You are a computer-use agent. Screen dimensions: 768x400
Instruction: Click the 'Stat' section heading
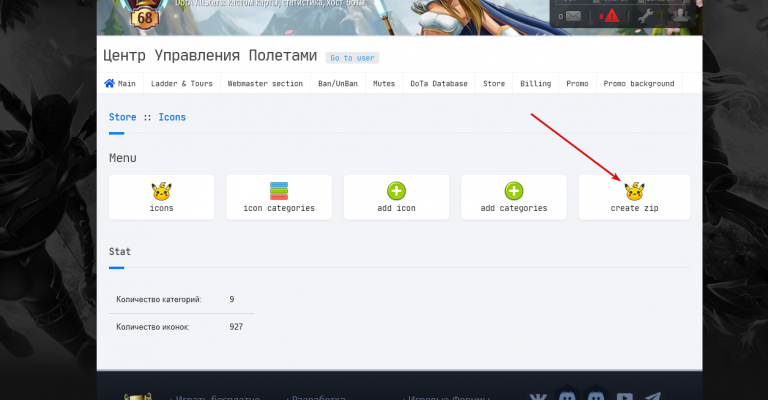[120, 252]
